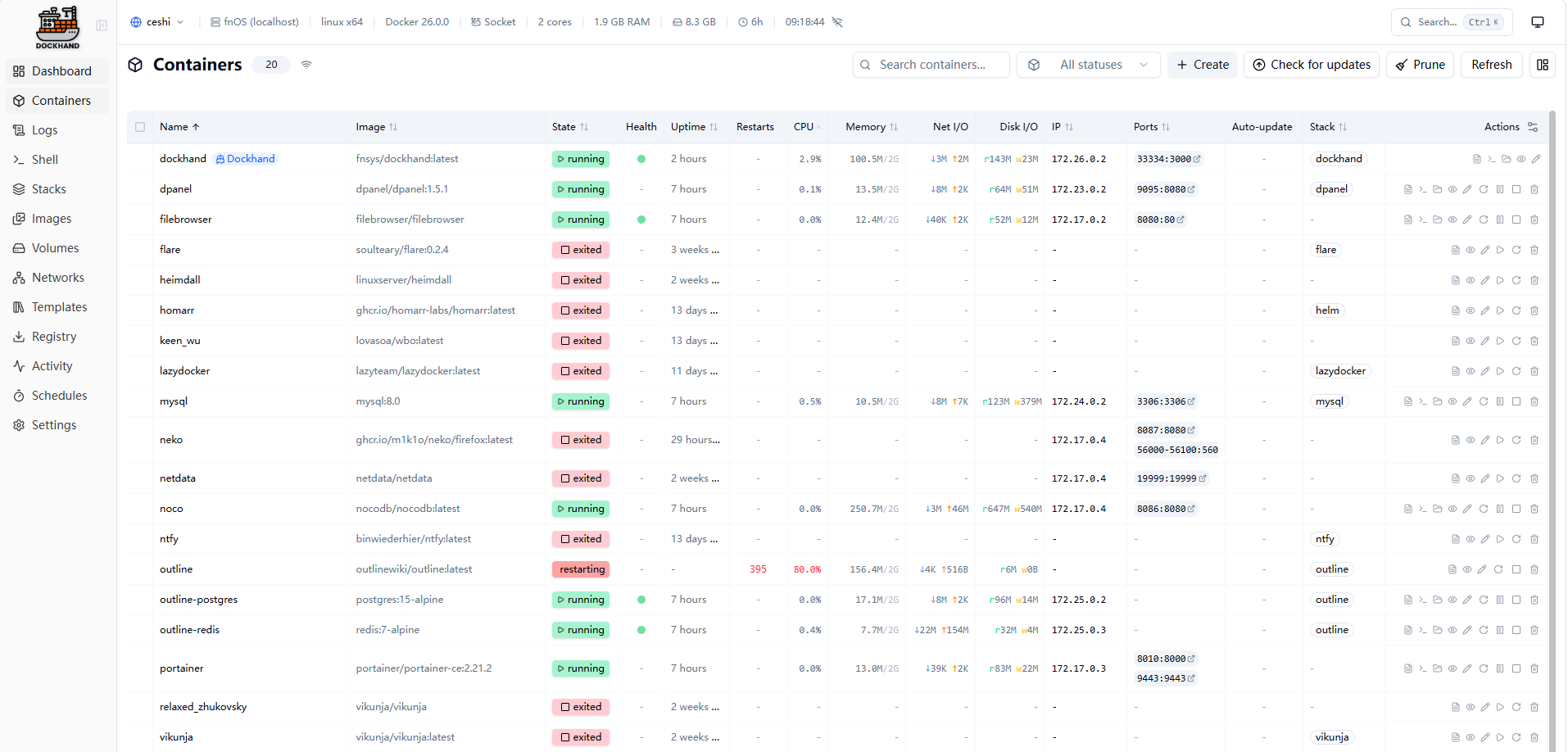Screen dimensions: 1568x752
Task: Open the netdata port 19999:19999 link
Action: pos(1171,478)
